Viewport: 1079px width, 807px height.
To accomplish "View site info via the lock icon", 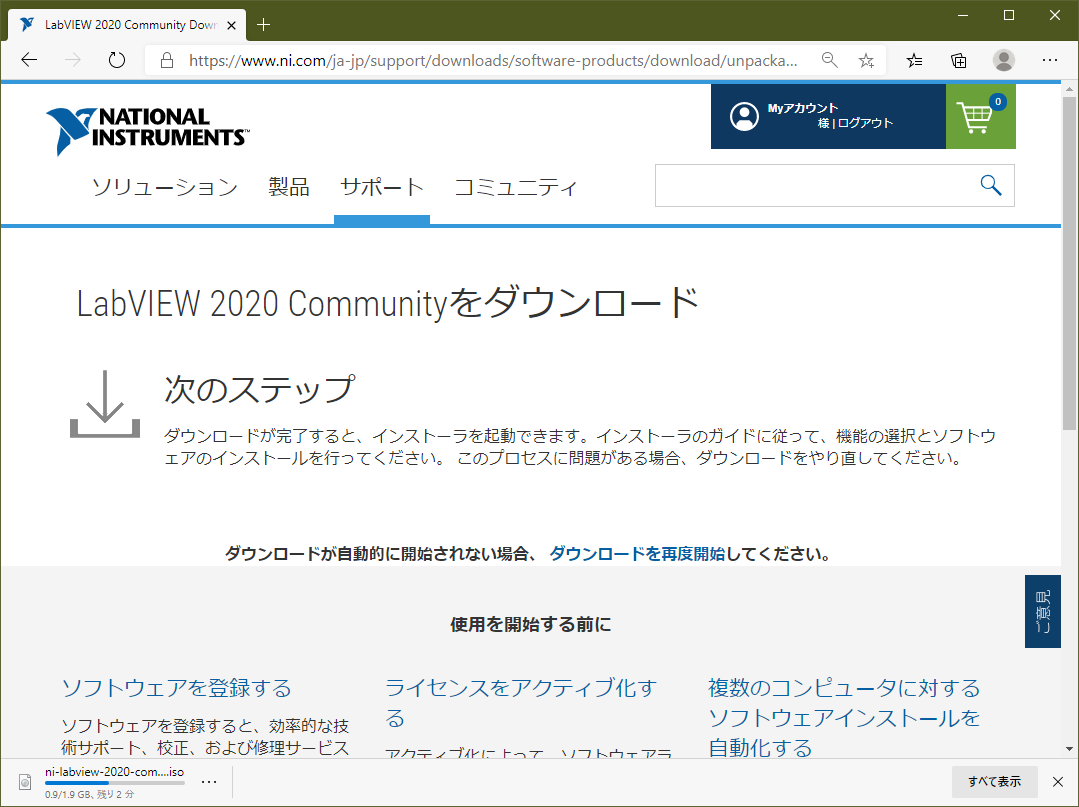I will coord(167,61).
